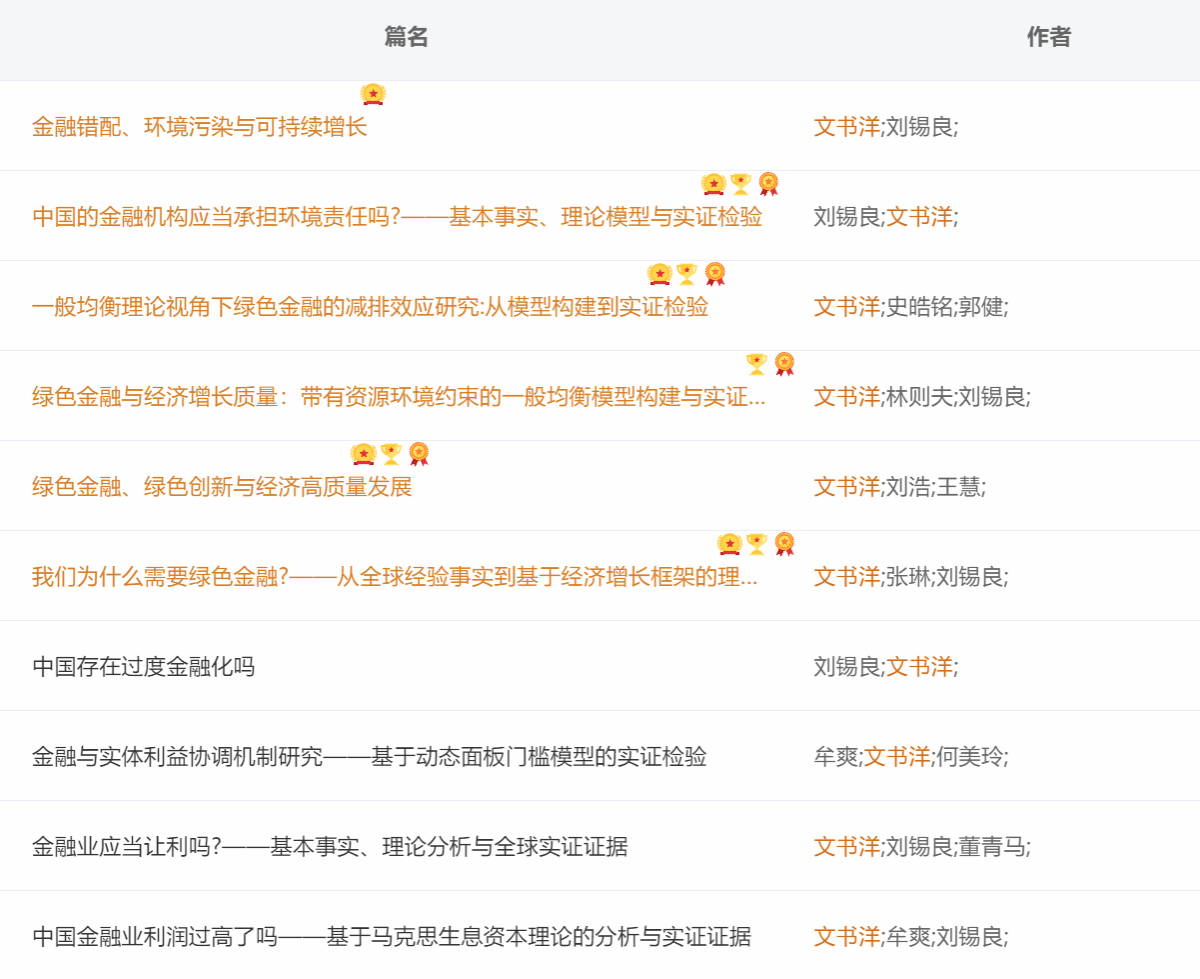
Task: Click star medal icon above 一般均衡理论视角下绿色金融 title
Action: pos(659,274)
